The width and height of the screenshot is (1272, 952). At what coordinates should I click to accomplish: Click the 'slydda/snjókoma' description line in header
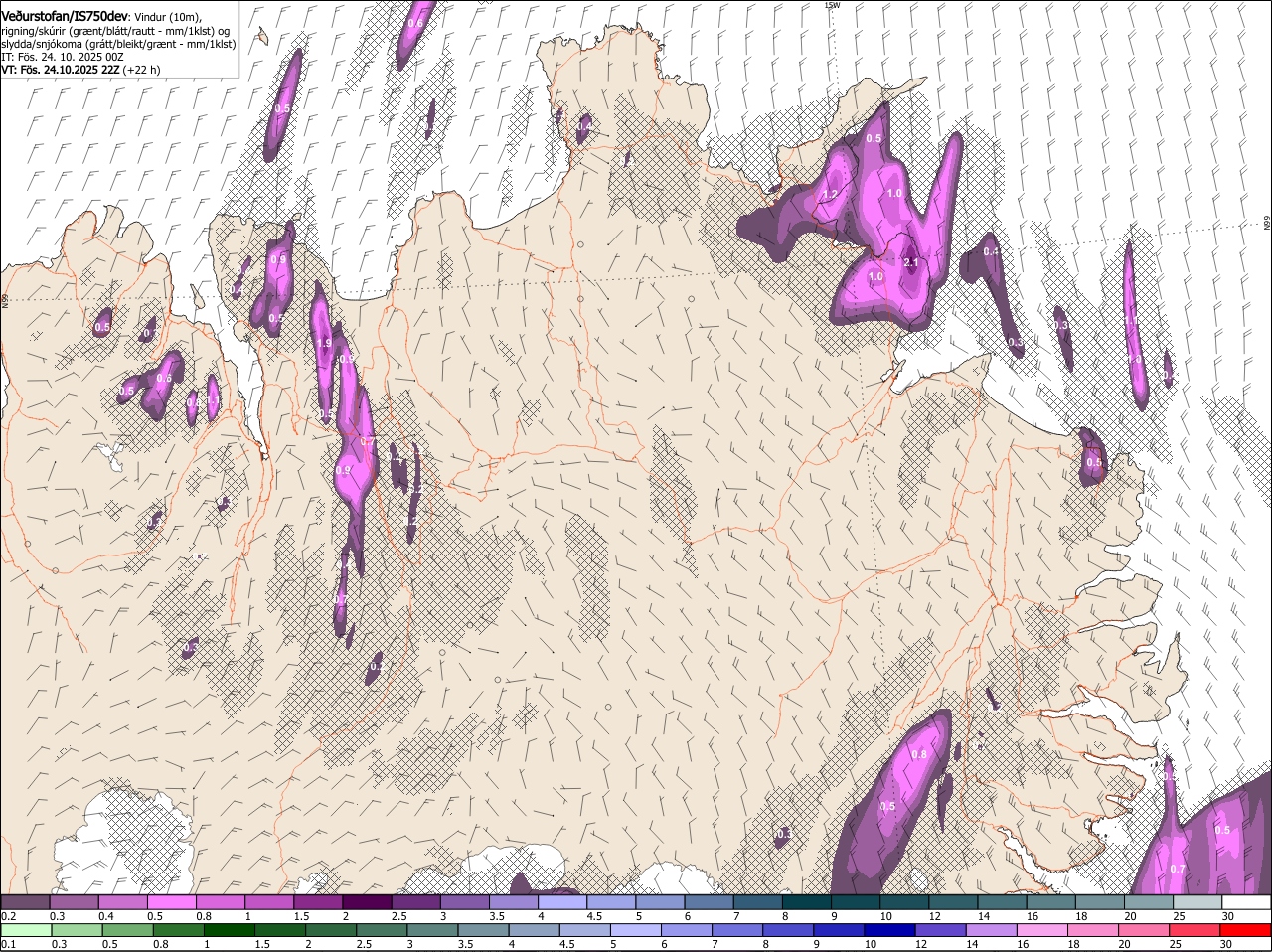coord(118,44)
